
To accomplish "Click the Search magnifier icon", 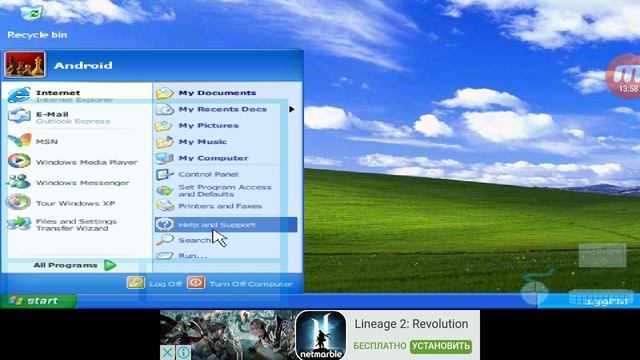I will pos(165,240).
